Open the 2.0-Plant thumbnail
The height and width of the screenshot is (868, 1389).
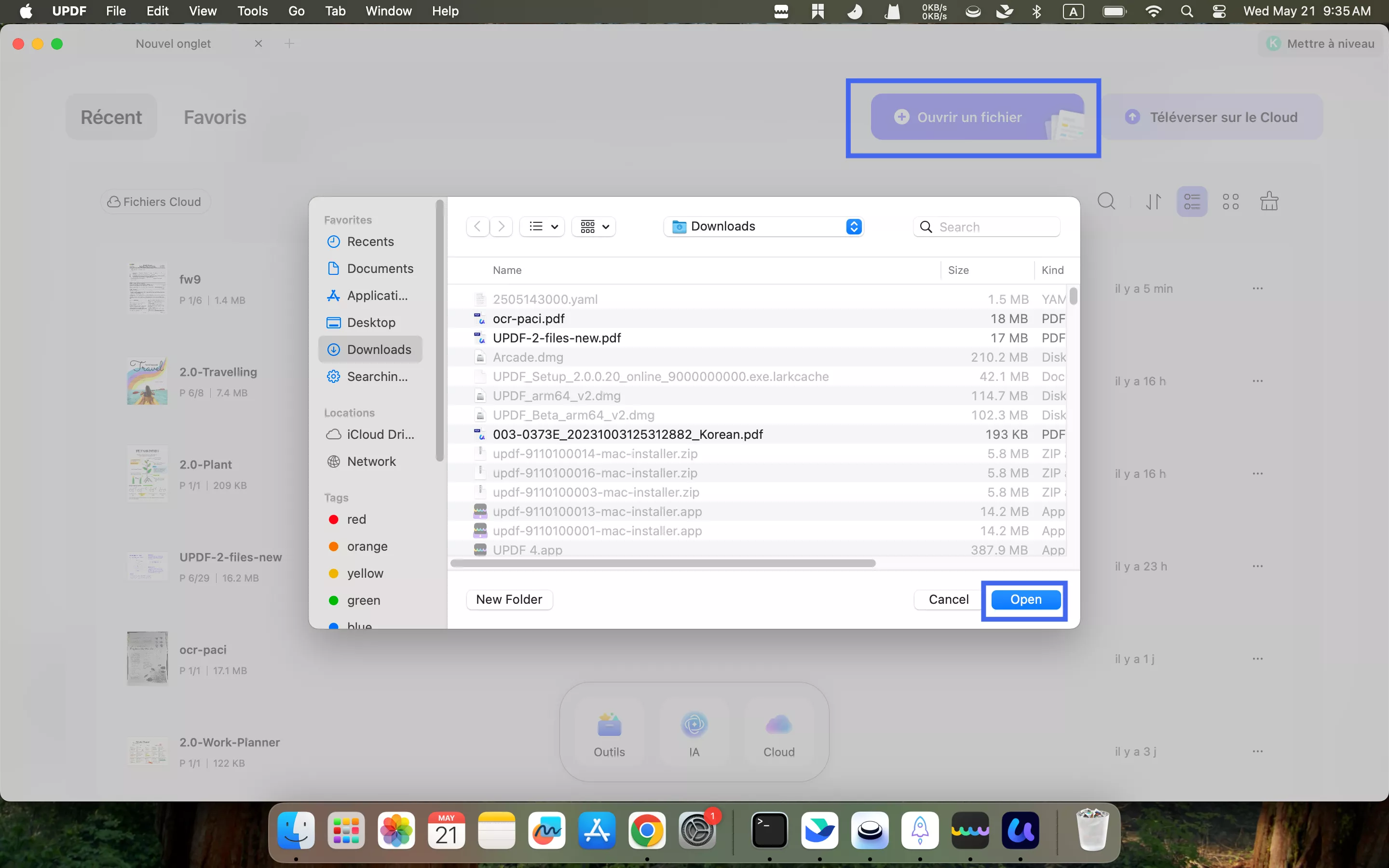coord(148,474)
